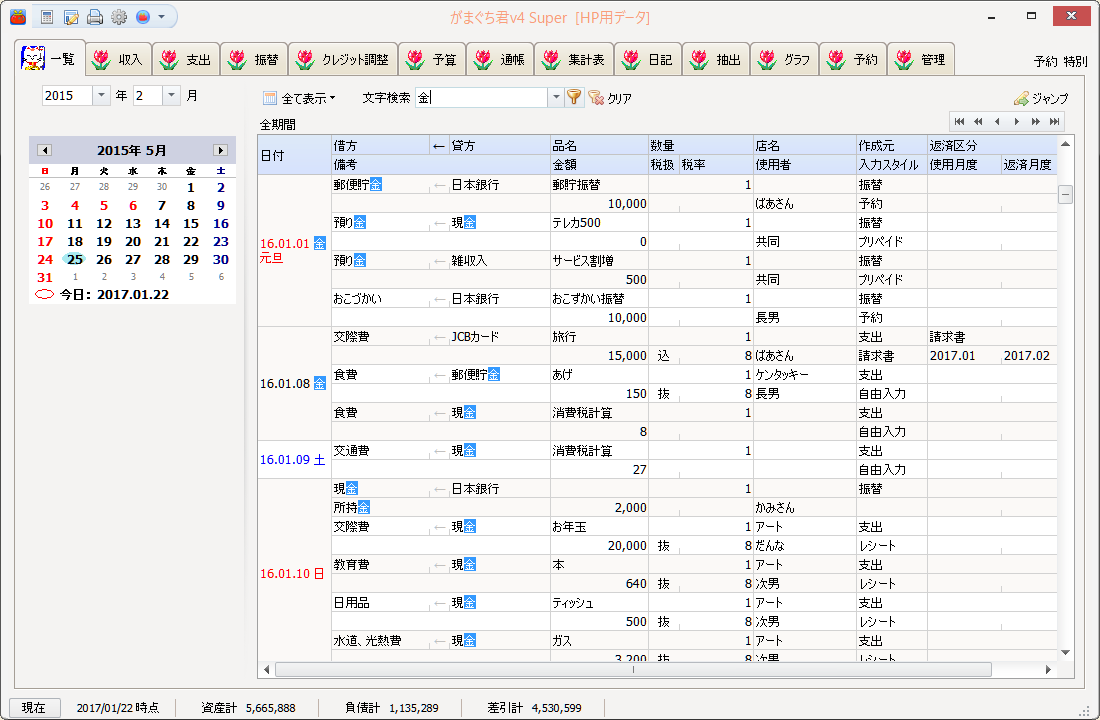Click the 資産計 5,665,888 status entry

(x=248, y=707)
